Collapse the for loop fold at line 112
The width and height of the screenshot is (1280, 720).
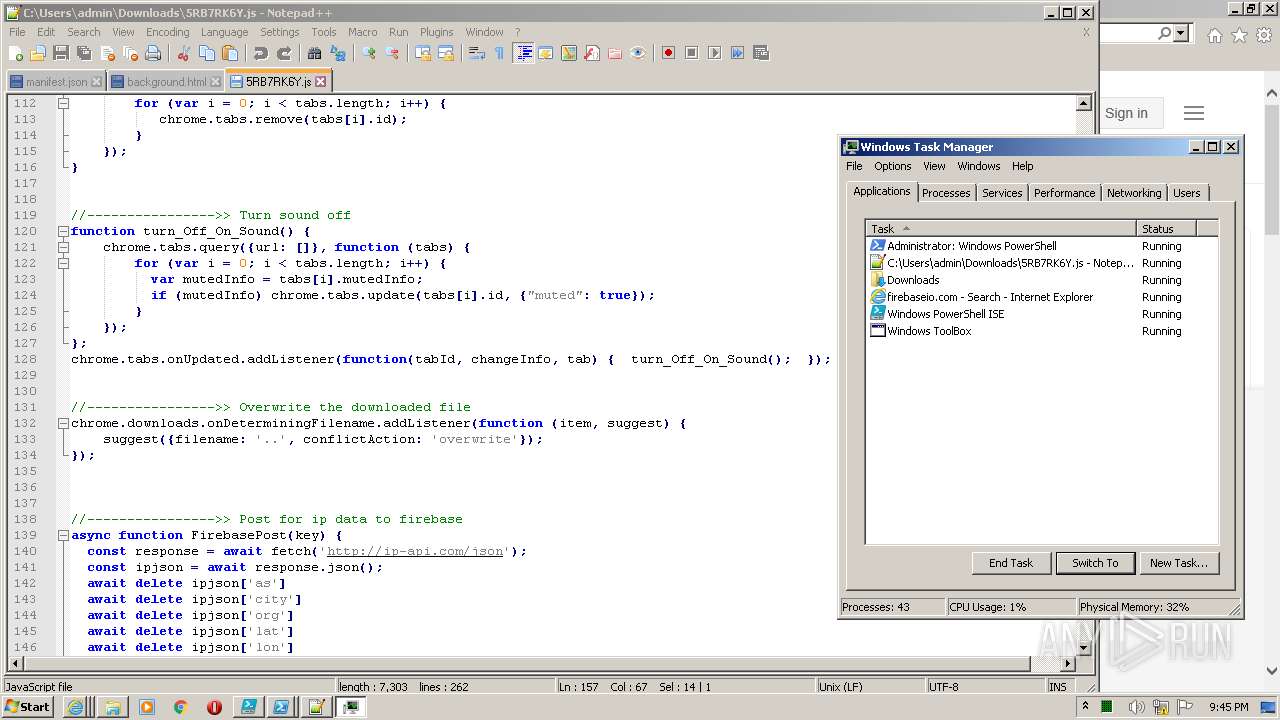[x=63, y=103]
